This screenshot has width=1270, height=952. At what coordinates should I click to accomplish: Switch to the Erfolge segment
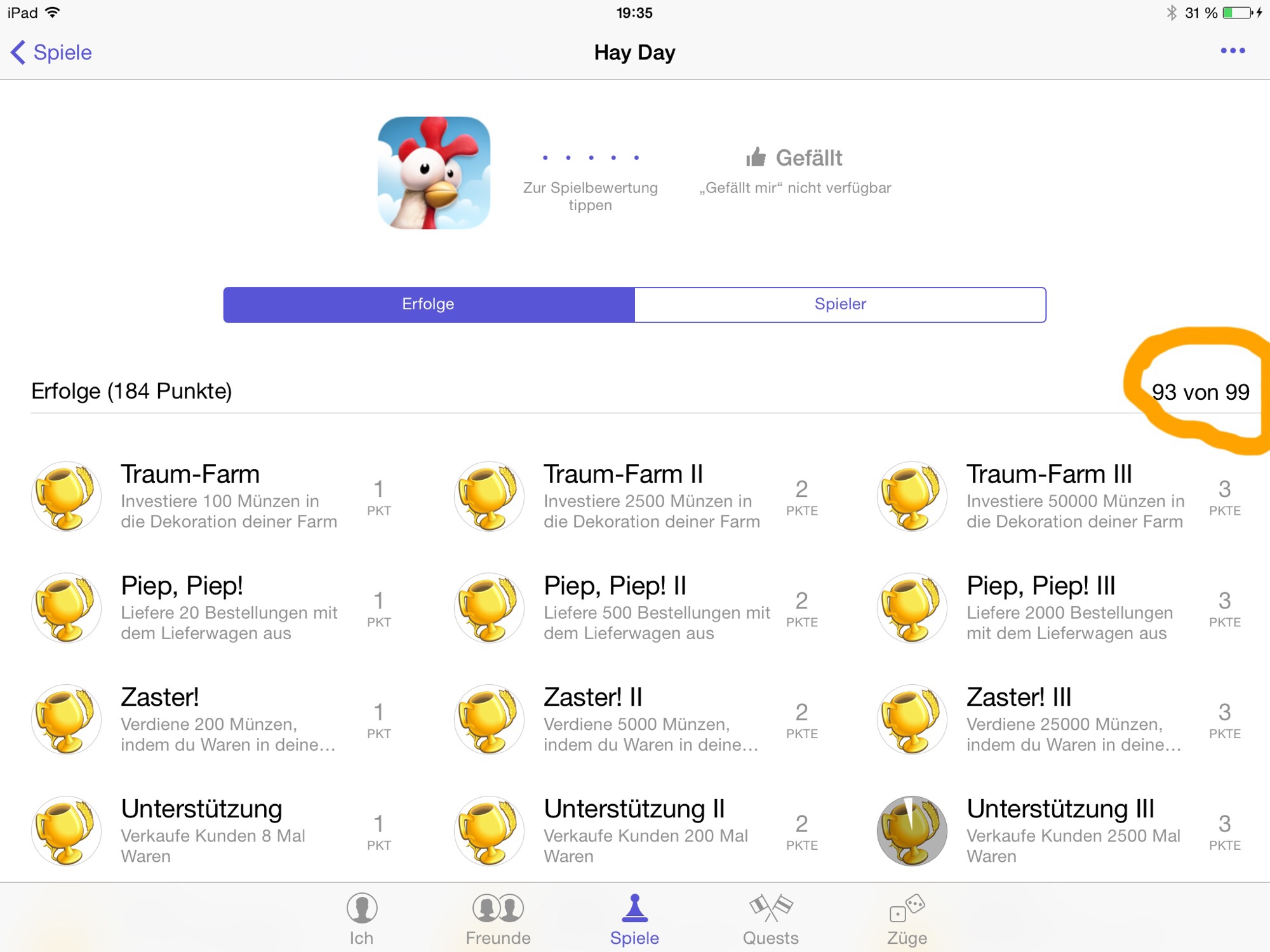(x=429, y=305)
